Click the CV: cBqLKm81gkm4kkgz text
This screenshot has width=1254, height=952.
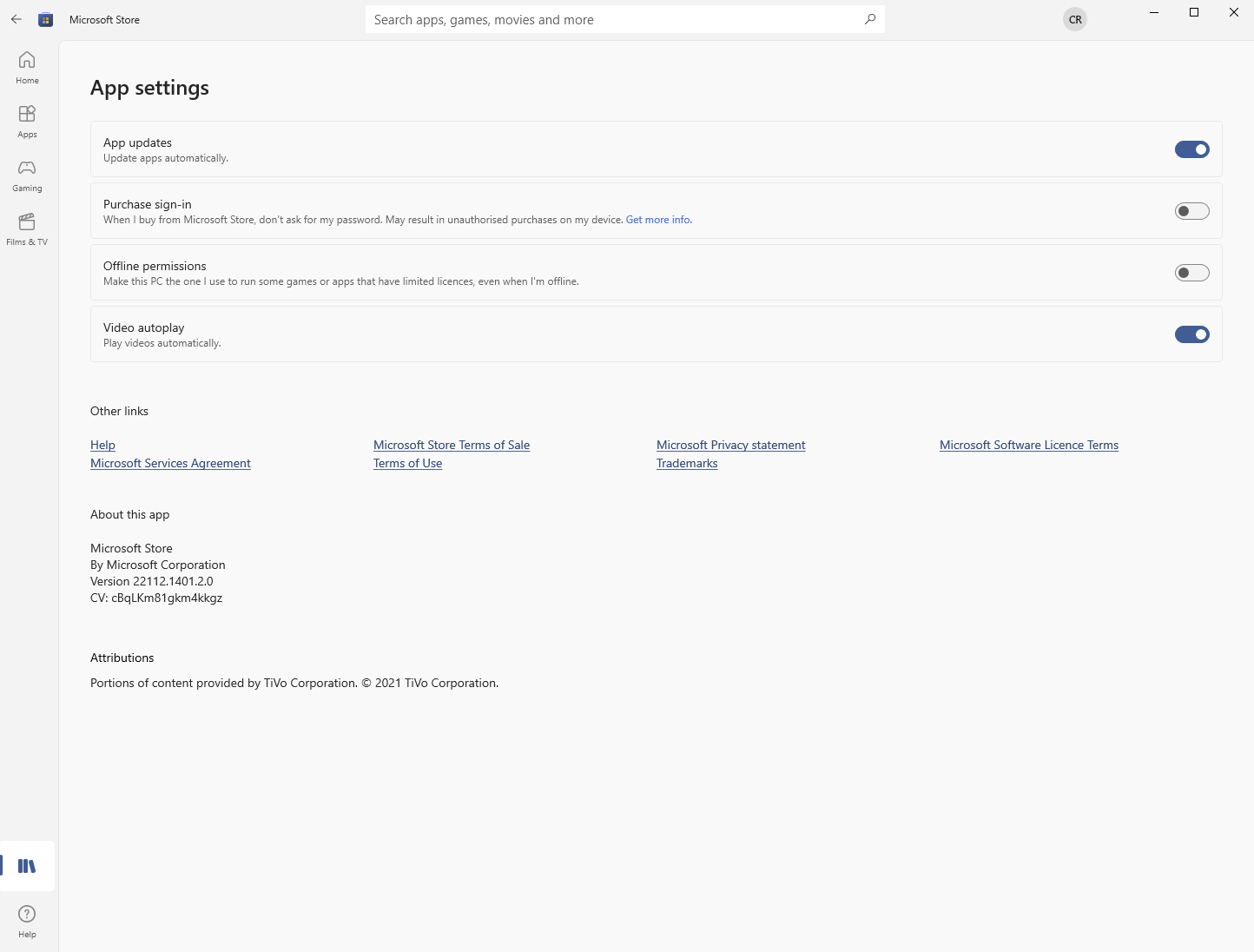tap(156, 598)
